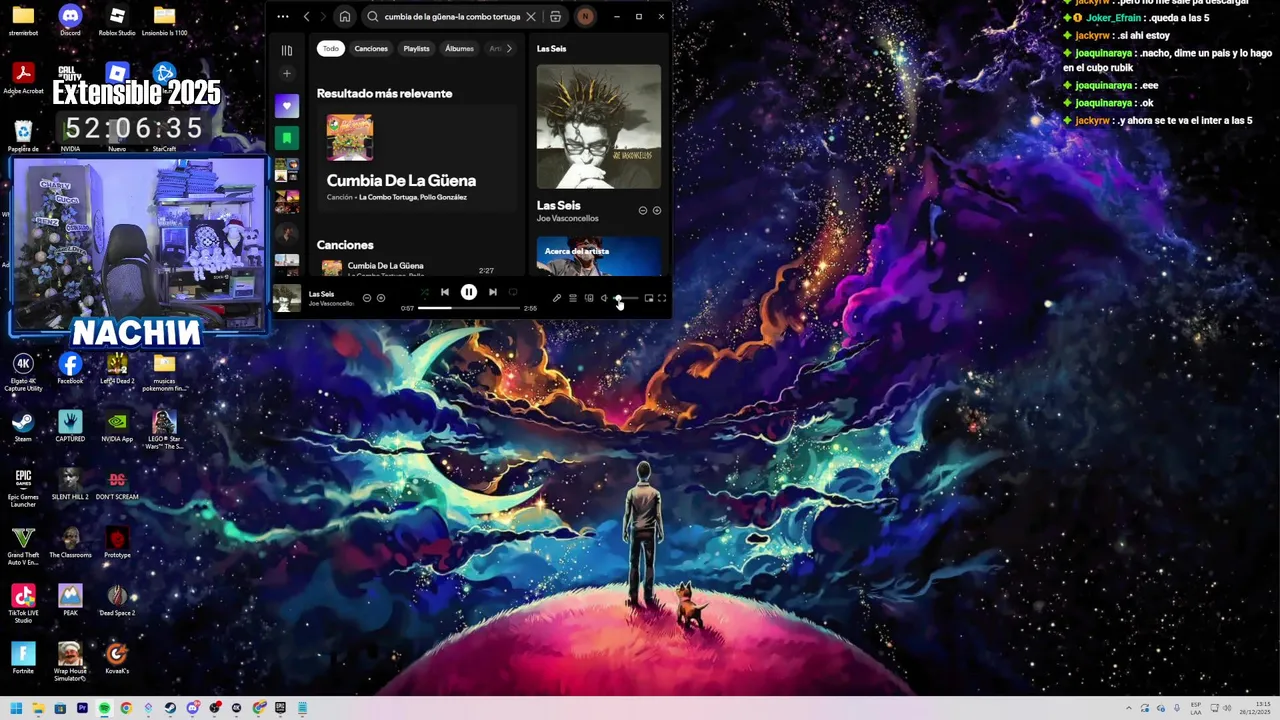Seek on the song progress bar
1280x720 pixels.
click(469, 308)
